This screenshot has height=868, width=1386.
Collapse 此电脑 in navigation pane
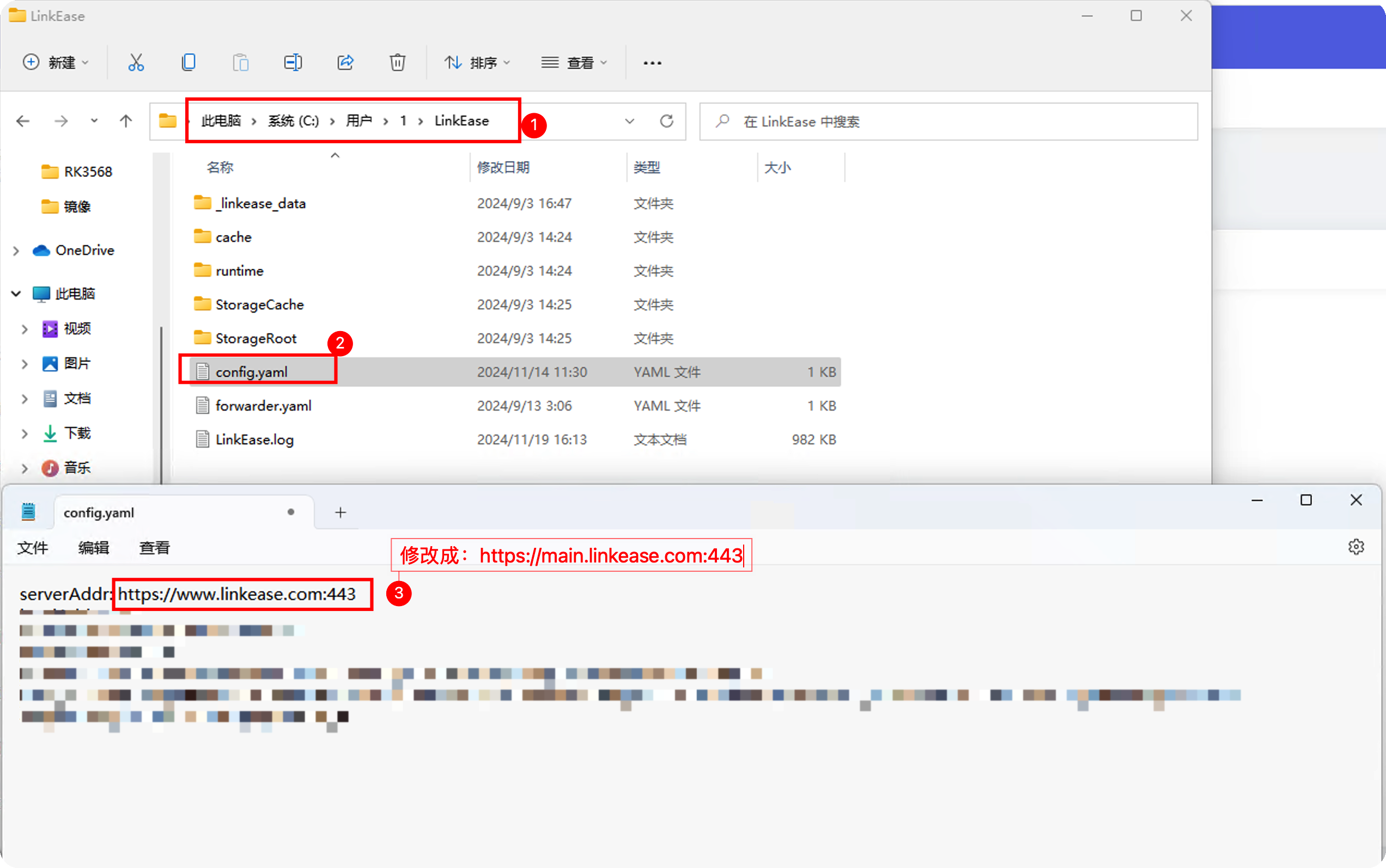tap(16, 294)
